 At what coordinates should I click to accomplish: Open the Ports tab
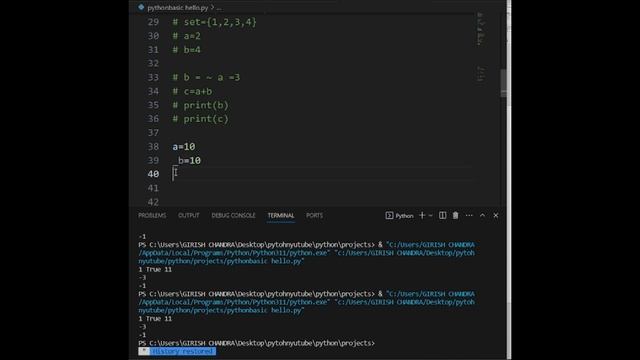[314, 216]
